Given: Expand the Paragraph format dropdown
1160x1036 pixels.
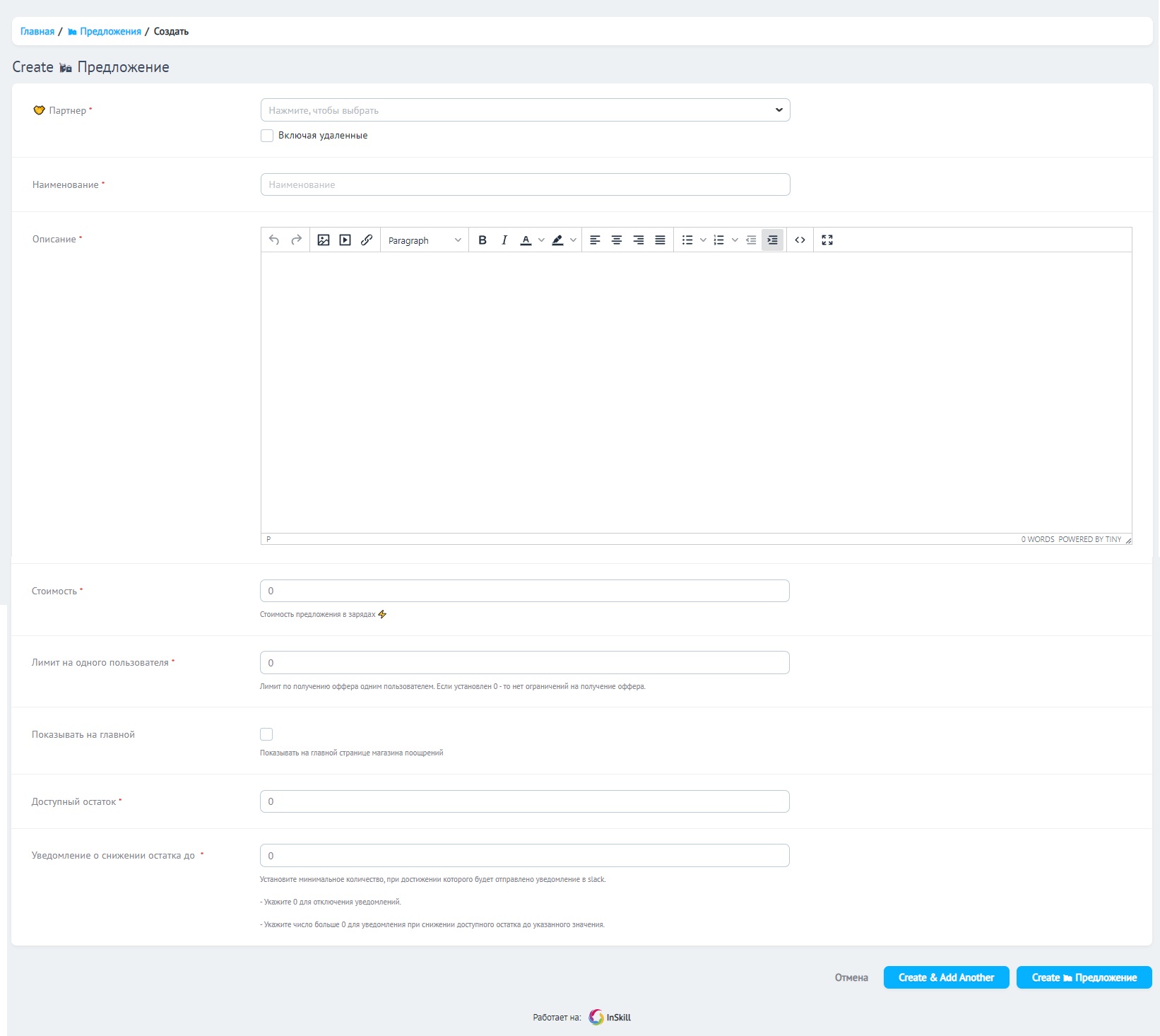Looking at the screenshot, I should pyautogui.click(x=424, y=240).
